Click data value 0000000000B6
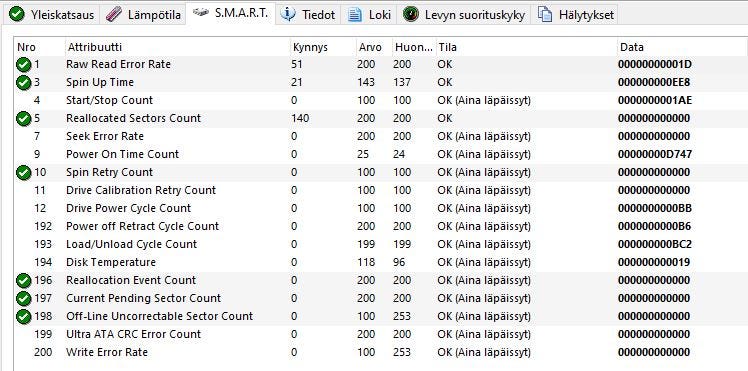This screenshot has width=748, height=371. tap(654, 226)
